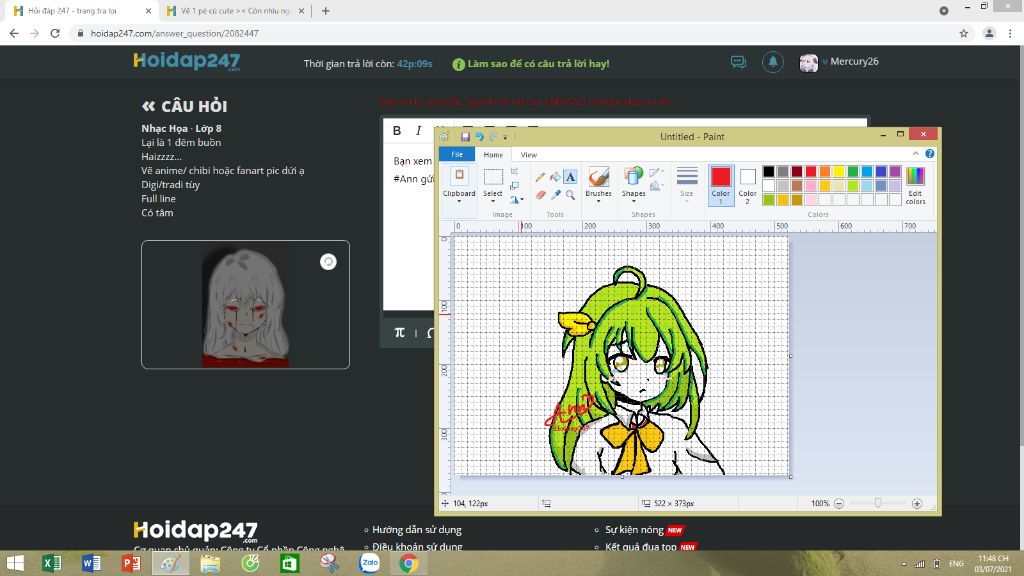
Task: Open Zalo from the taskbar
Action: point(370,563)
